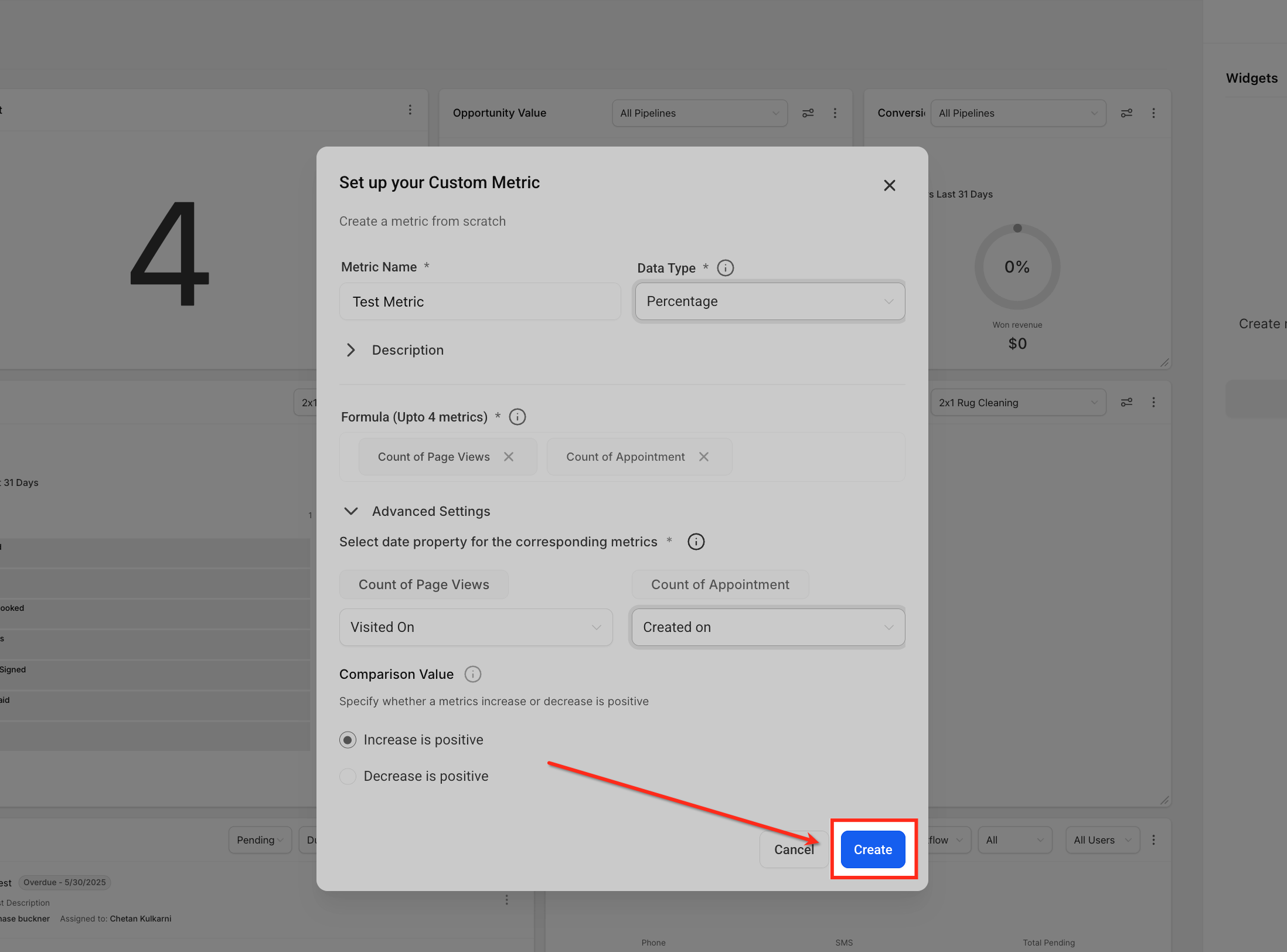Click the Data Type info icon

click(x=725, y=268)
